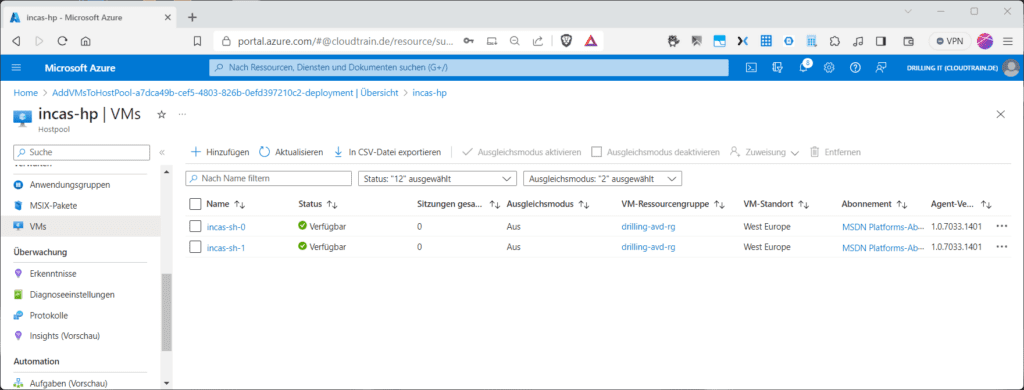Open a new browser tab
The width and height of the screenshot is (1024, 390).
point(192,18)
